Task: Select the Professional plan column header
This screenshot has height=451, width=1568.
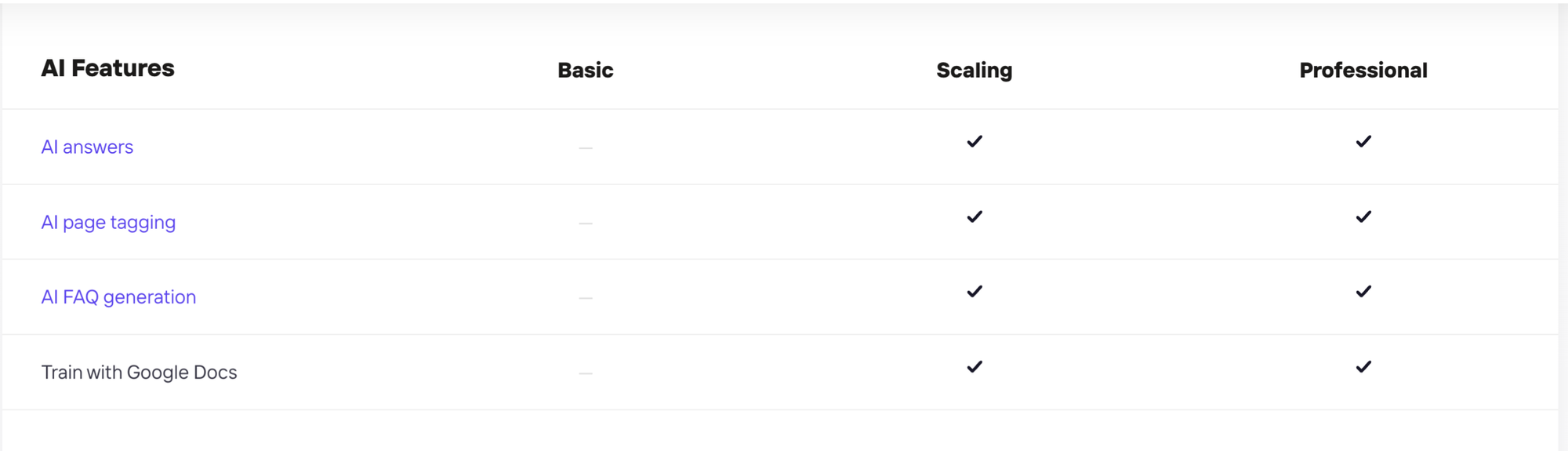Action: pos(1363,71)
